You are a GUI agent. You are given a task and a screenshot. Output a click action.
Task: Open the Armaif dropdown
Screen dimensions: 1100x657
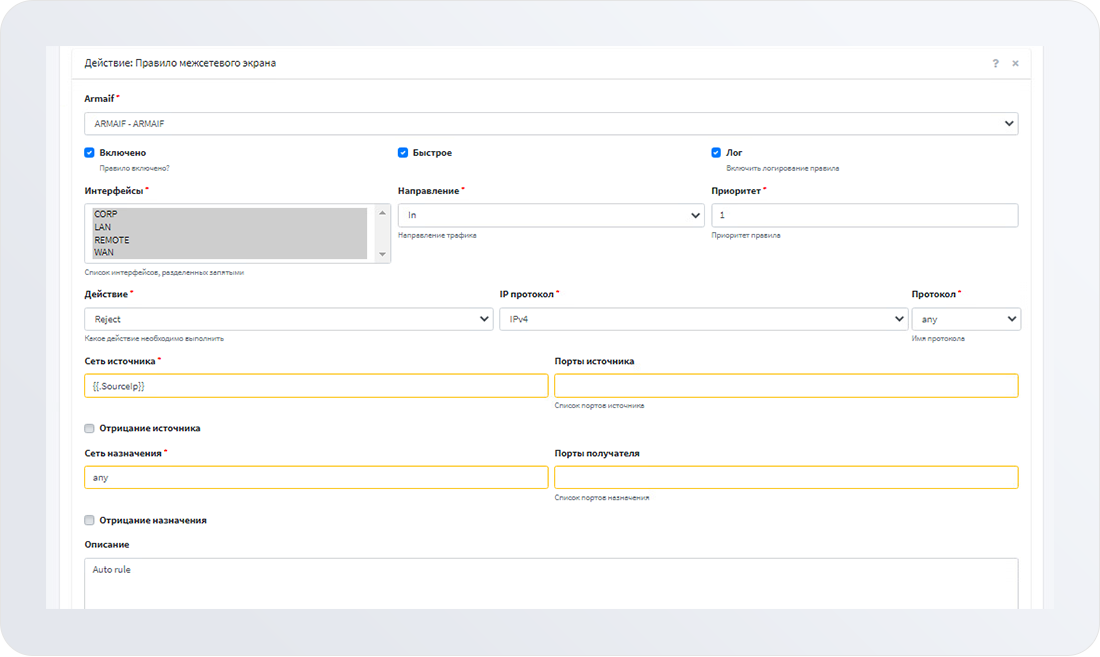click(x=551, y=123)
